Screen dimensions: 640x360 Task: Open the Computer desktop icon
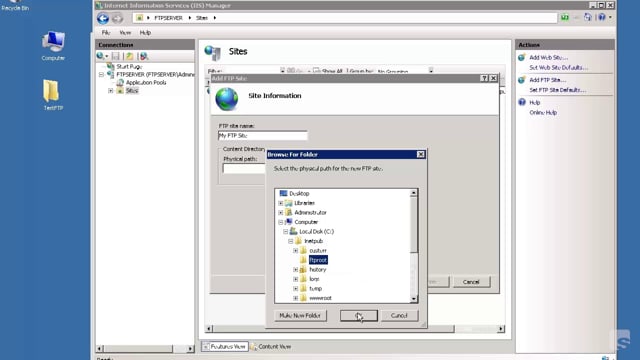click(53, 46)
